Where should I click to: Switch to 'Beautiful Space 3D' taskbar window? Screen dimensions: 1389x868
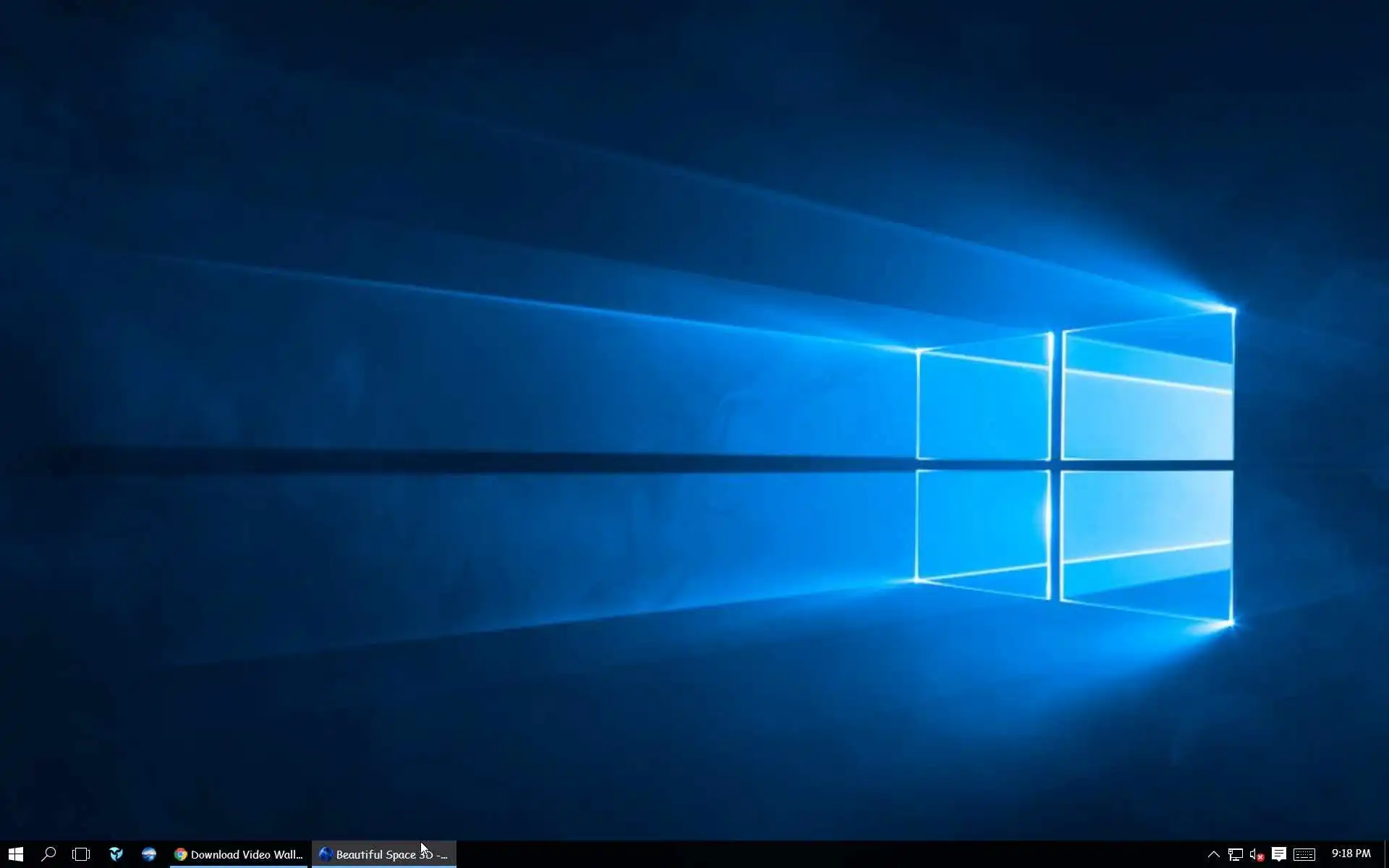click(384, 854)
